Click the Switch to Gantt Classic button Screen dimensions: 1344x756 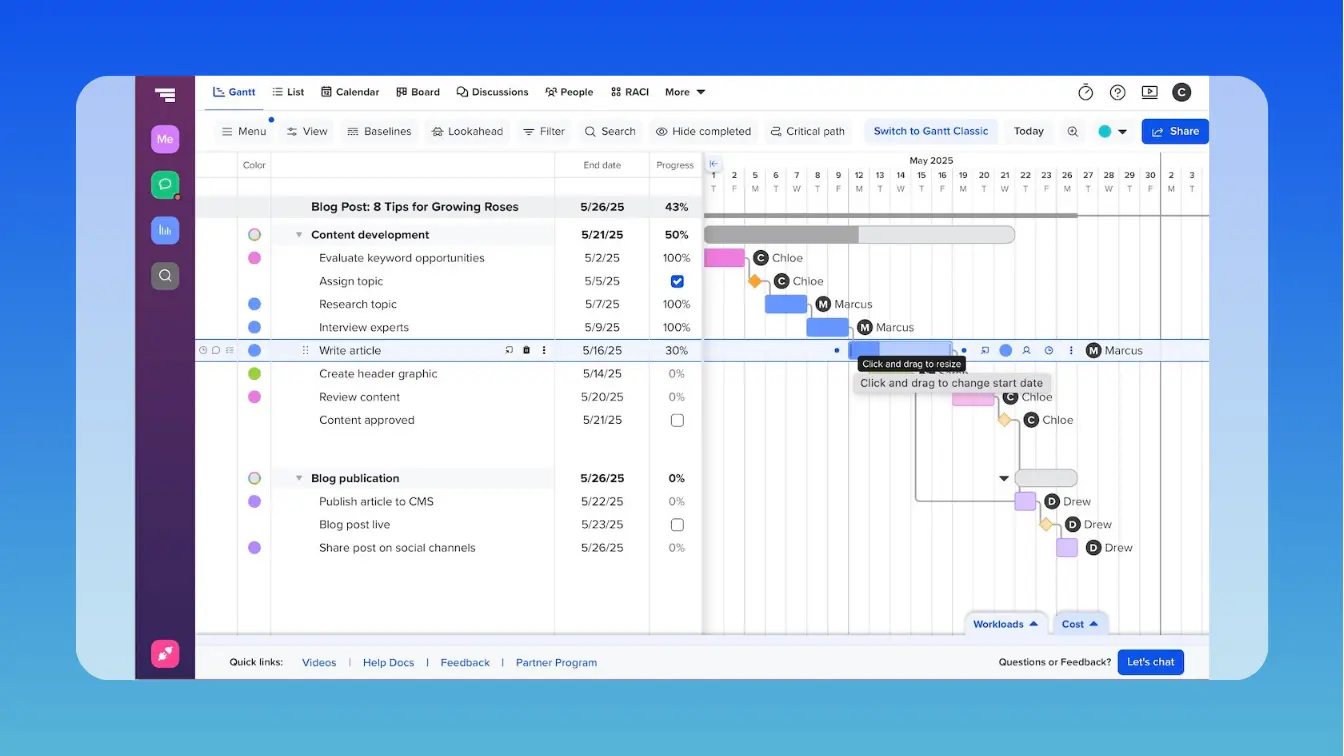(931, 131)
